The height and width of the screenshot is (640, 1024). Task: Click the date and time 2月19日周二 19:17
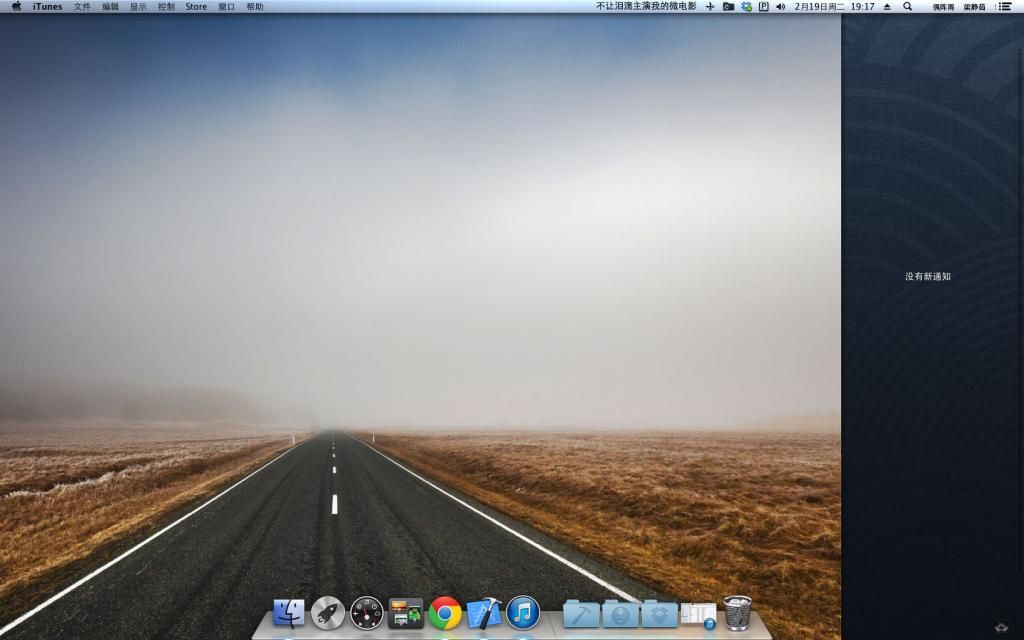point(834,6)
